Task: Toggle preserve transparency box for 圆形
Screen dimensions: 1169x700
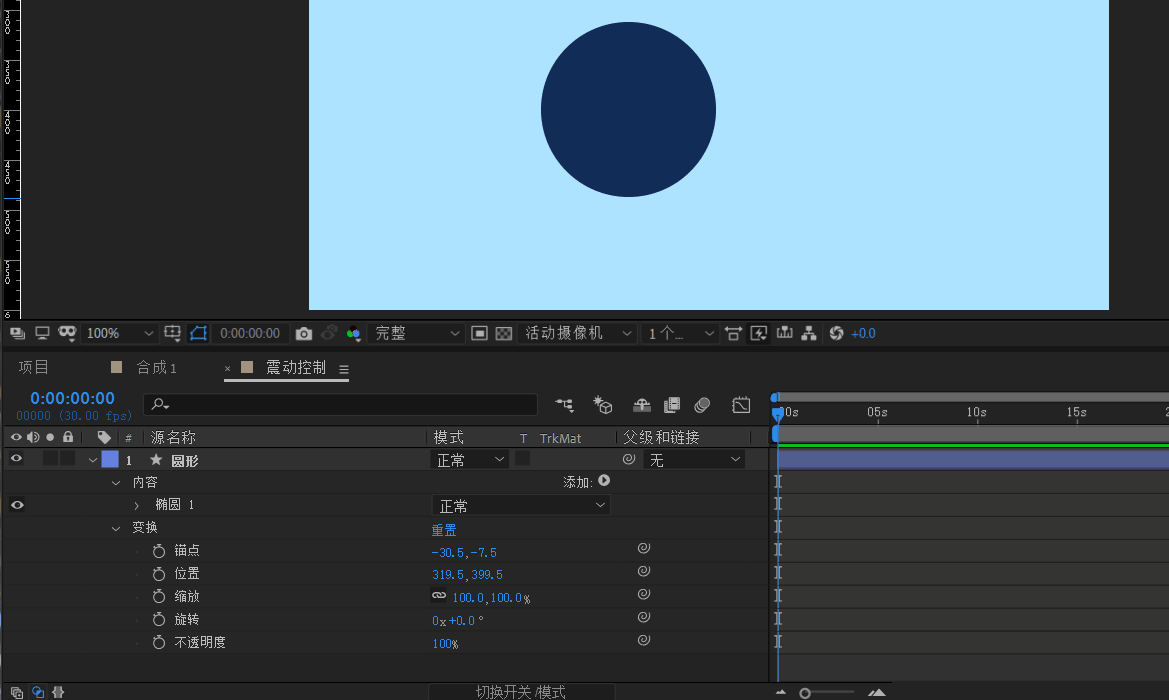Action: pyautogui.click(x=523, y=458)
